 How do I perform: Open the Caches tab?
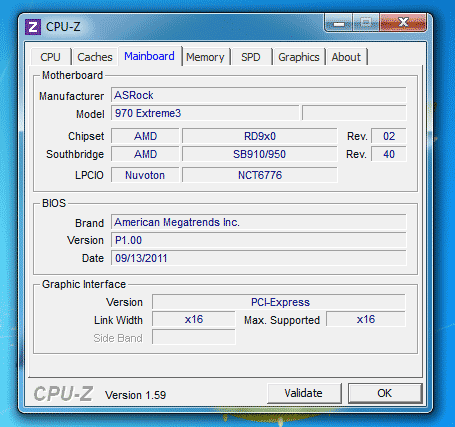(95, 57)
